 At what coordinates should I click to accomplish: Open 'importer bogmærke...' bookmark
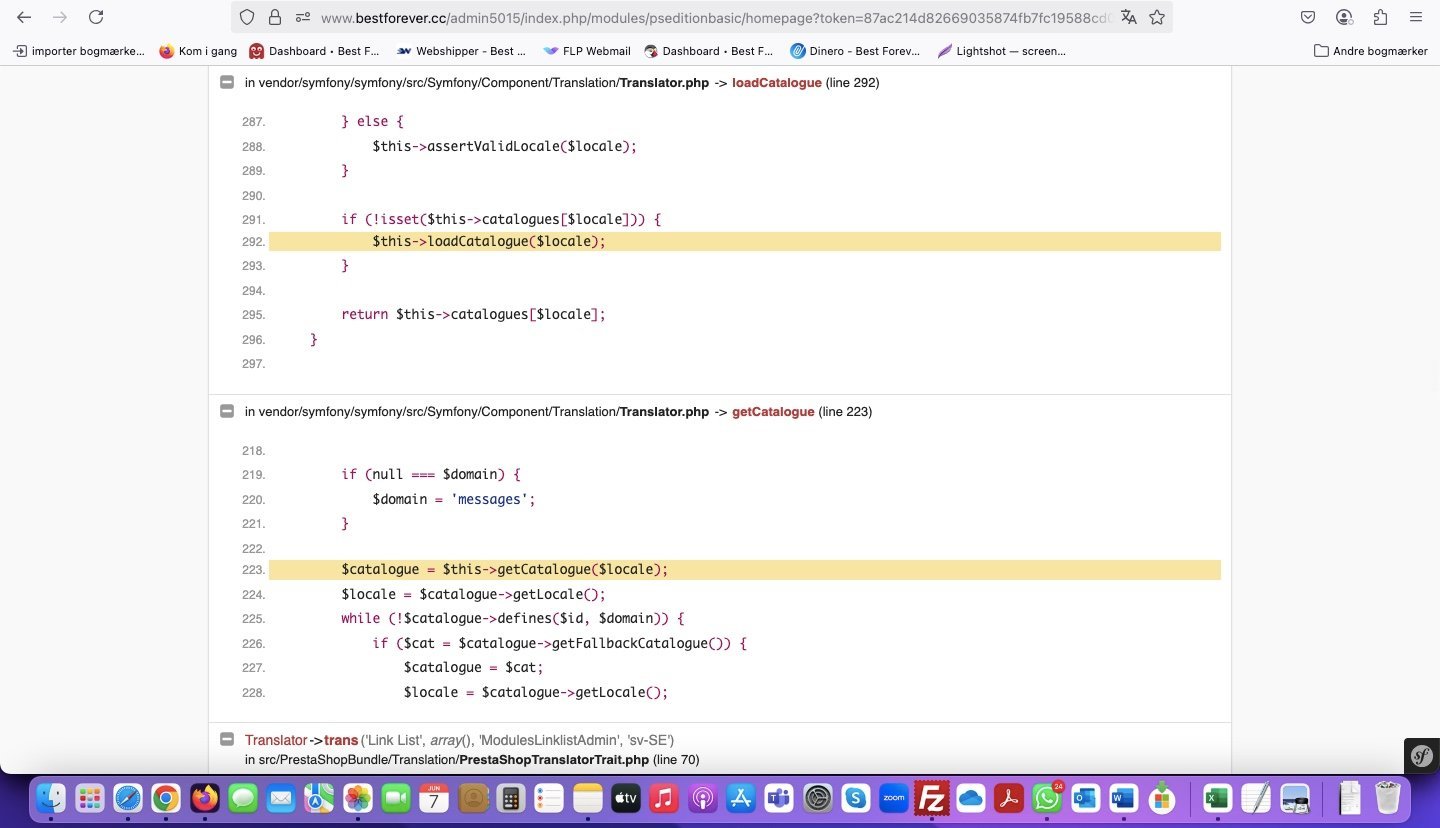(x=79, y=51)
